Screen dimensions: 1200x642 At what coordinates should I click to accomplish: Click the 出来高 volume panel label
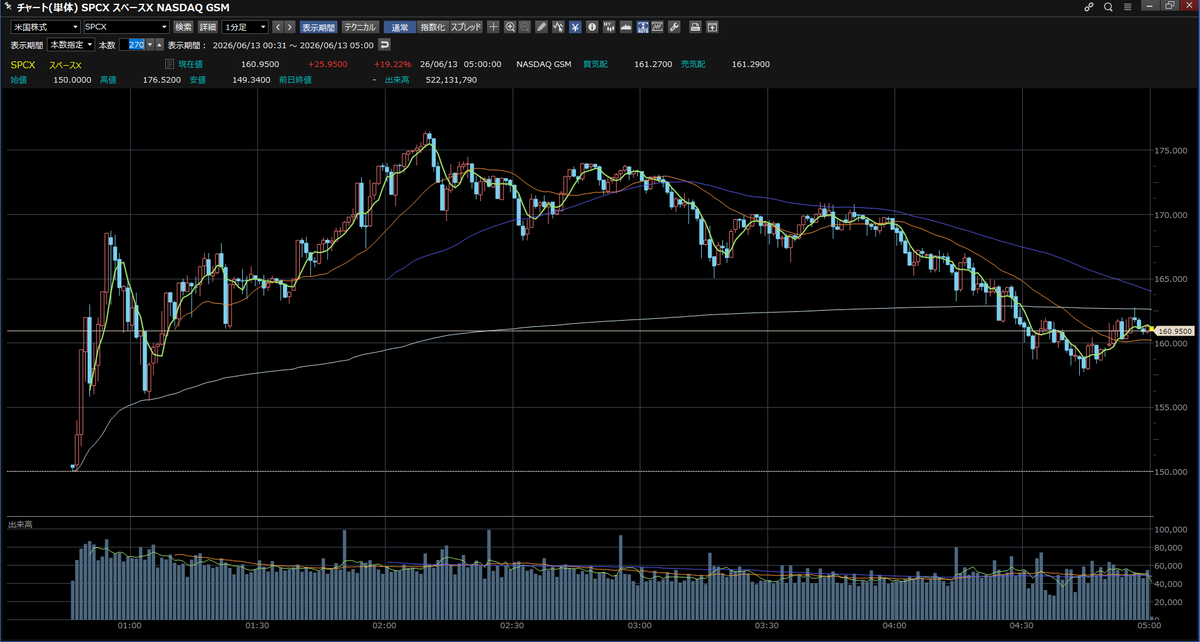tap(20, 524)
